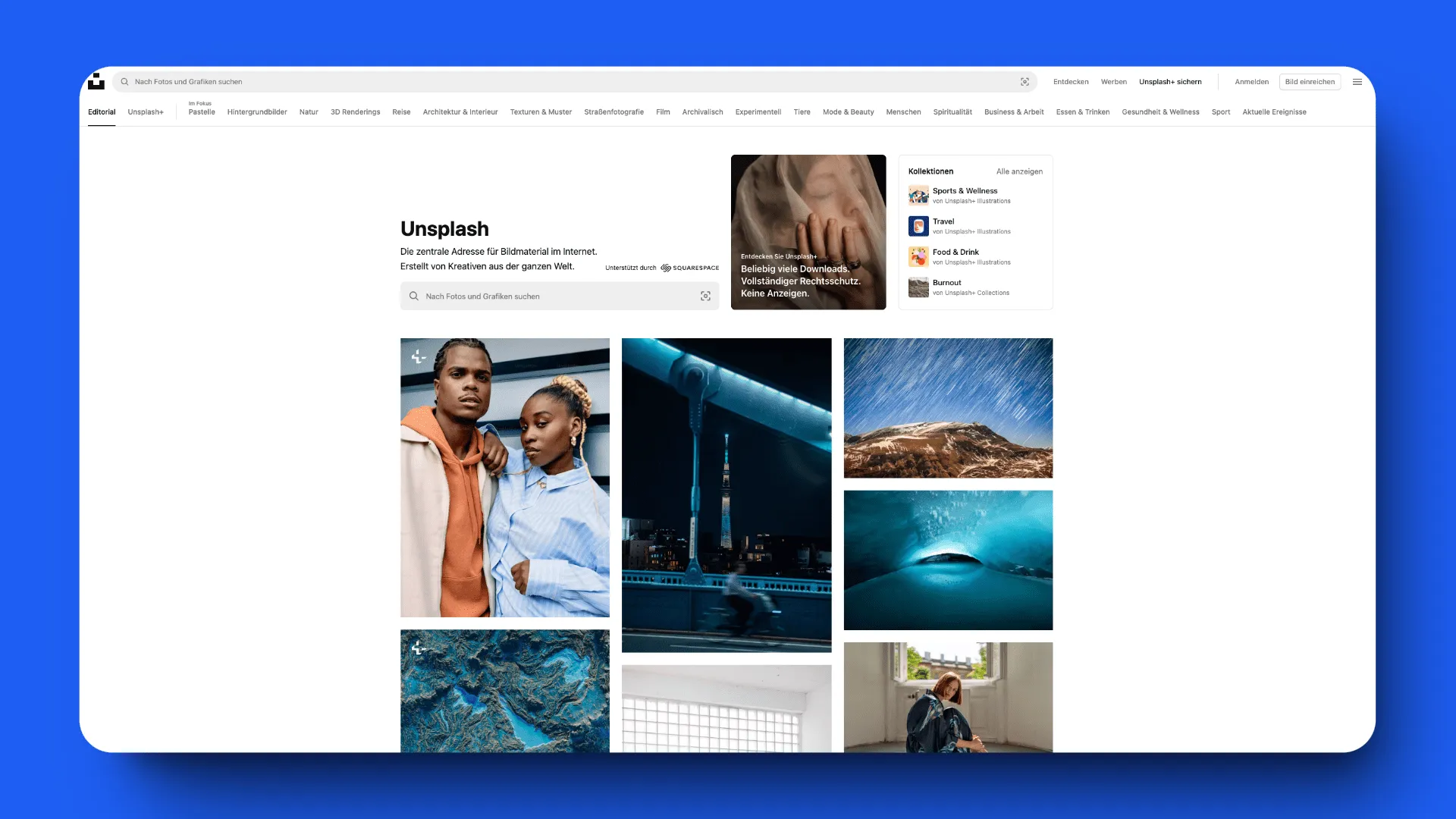The image size is (1456, 819).
Task: Switch to the Unsplash+ tab
Action: (x=146, y=112)
